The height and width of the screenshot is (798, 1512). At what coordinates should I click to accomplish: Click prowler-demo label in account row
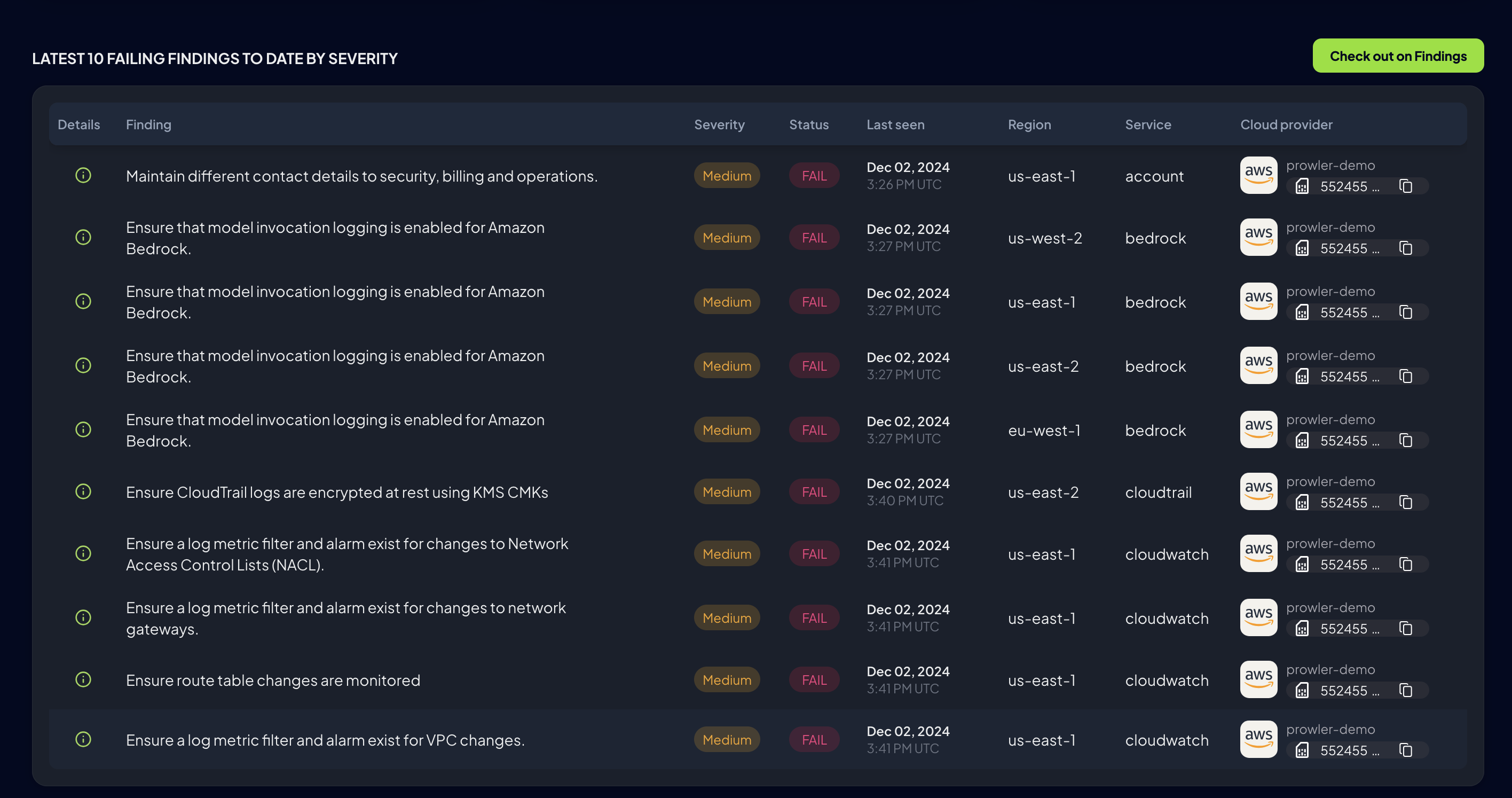[1330, 165]
